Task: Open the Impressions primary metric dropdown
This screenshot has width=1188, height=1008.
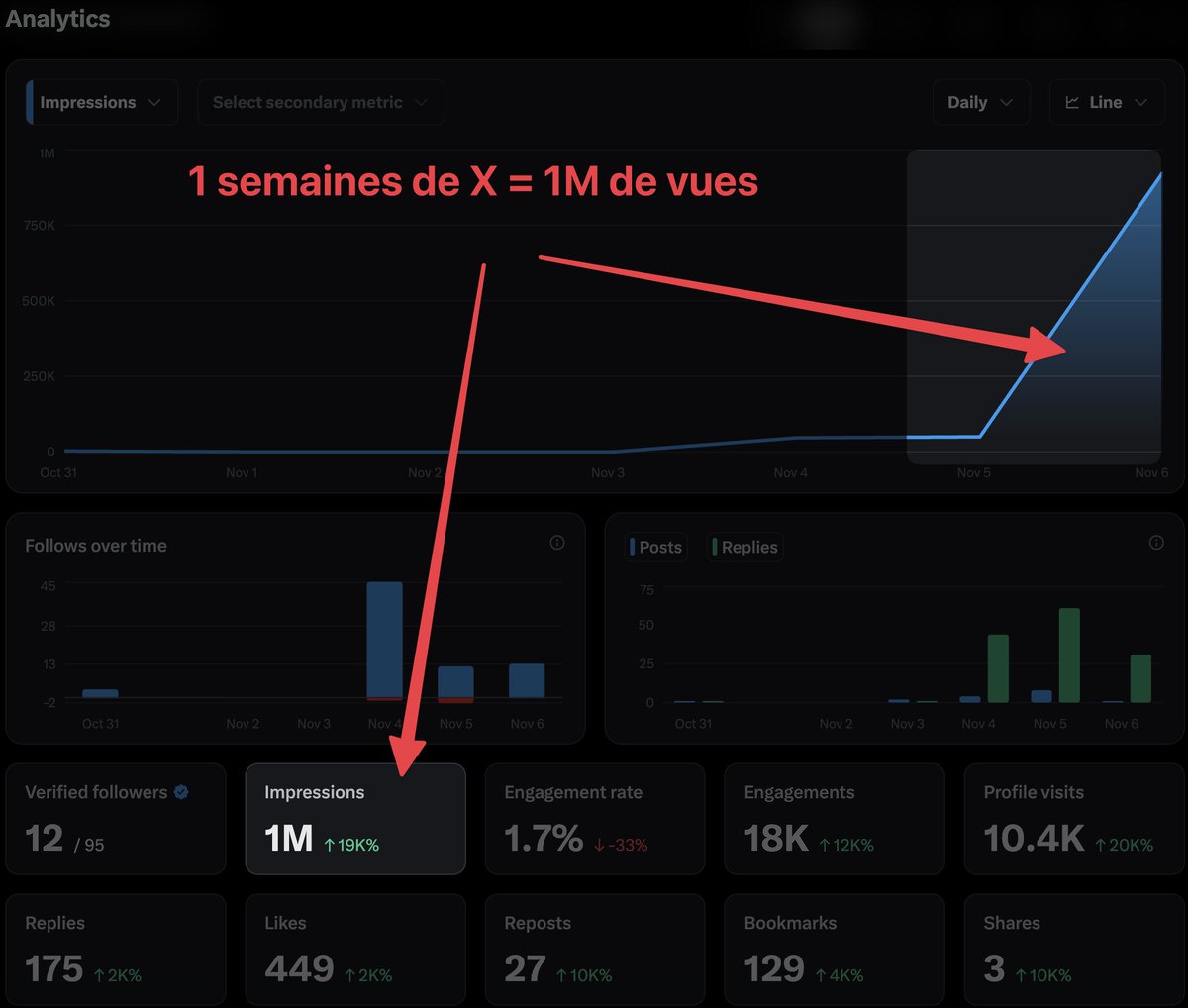Action: pyautogui.click(x=103, y=102)
